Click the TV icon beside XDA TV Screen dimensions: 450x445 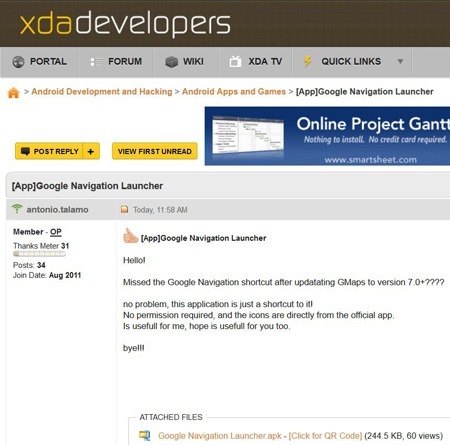pos(235,62)
